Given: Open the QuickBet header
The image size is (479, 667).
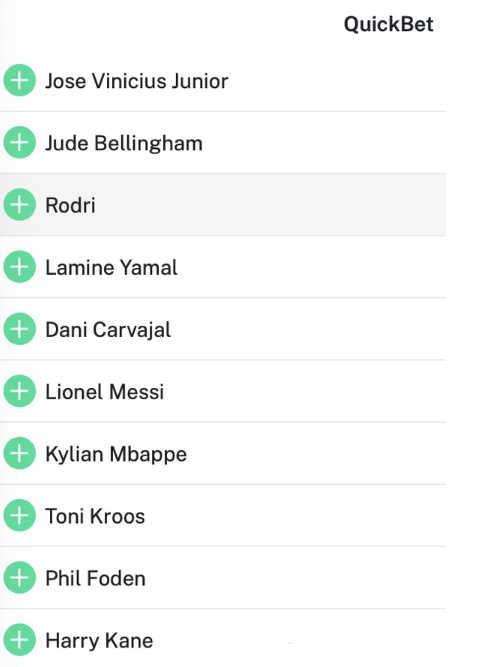Looking at the screenshot, I should 388,24.
